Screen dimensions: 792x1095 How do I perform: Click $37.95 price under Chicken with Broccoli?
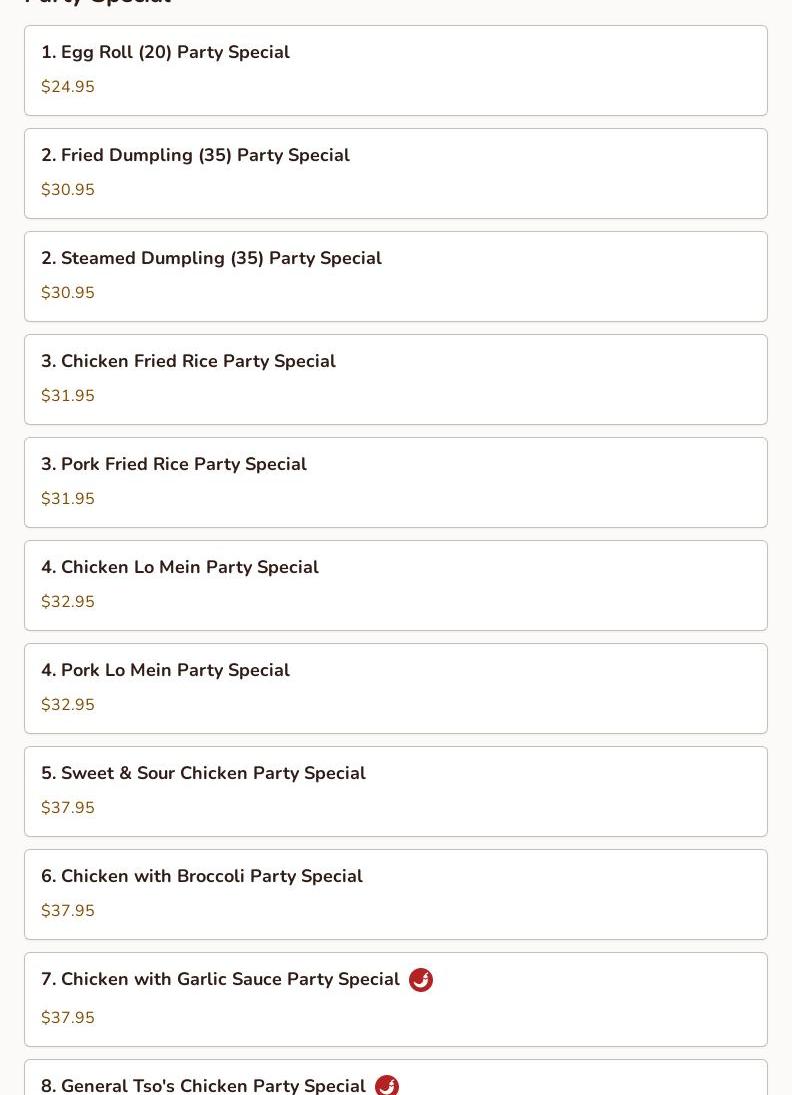[x=68, y=910]
